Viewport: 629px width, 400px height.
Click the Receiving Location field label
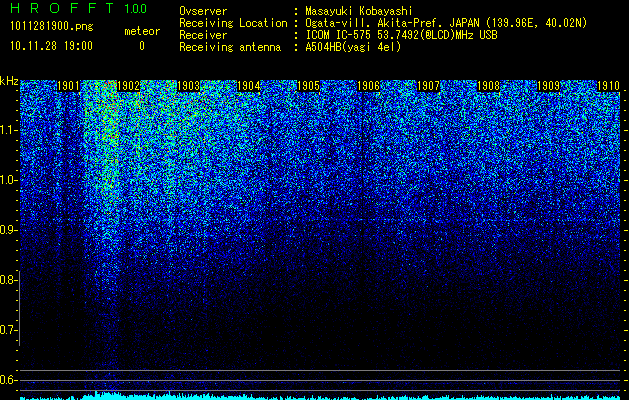coord(233,23)
